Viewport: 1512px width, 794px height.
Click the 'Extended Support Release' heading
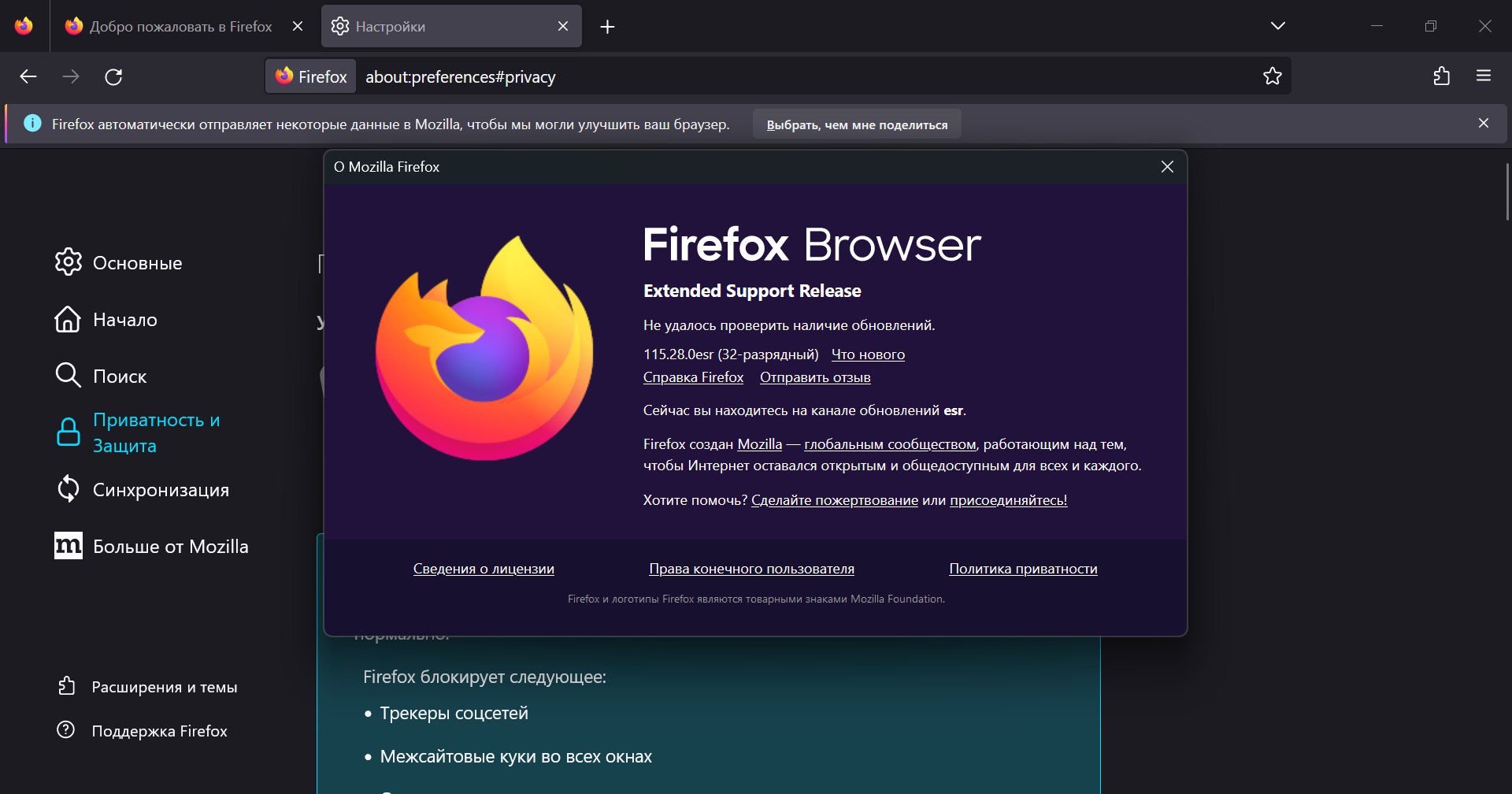(x=752, y=291)
